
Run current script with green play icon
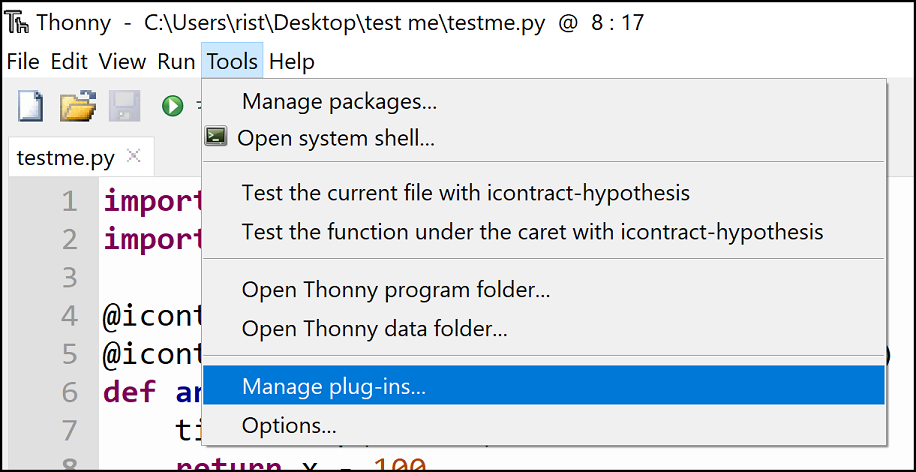click(x=172, y=106)
